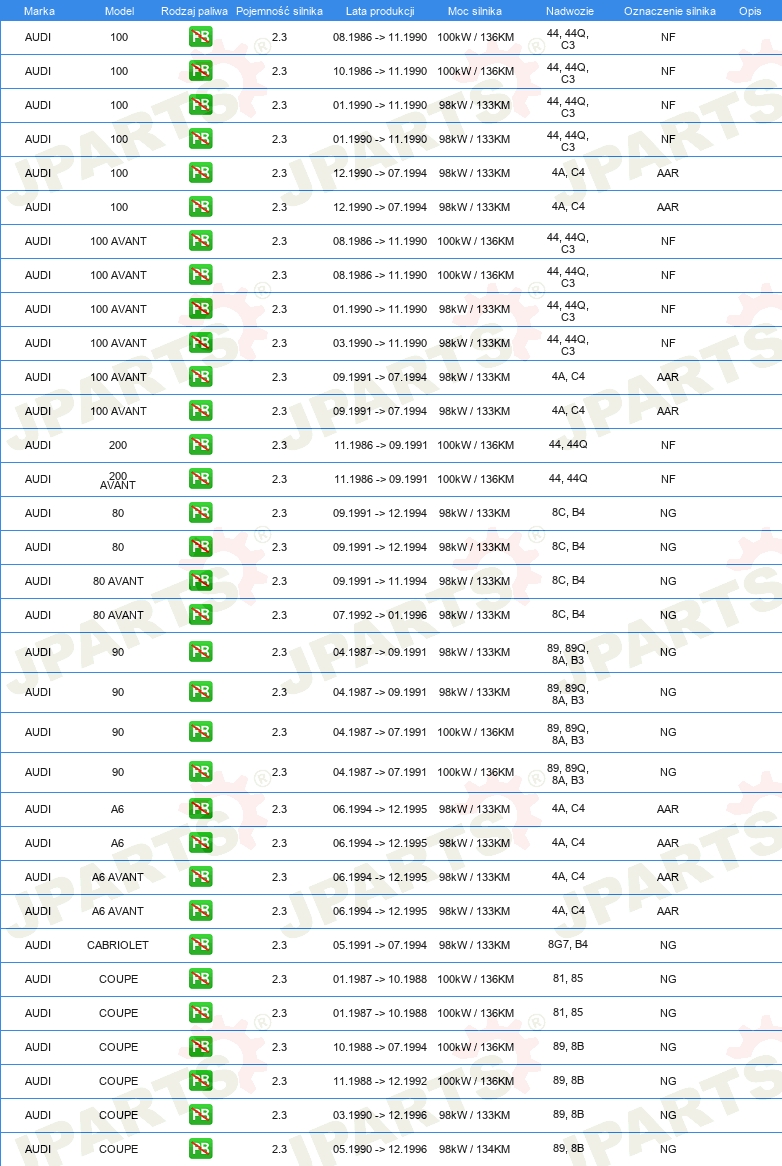Click the Oznaczenie silnika column header

click(670, 11)
